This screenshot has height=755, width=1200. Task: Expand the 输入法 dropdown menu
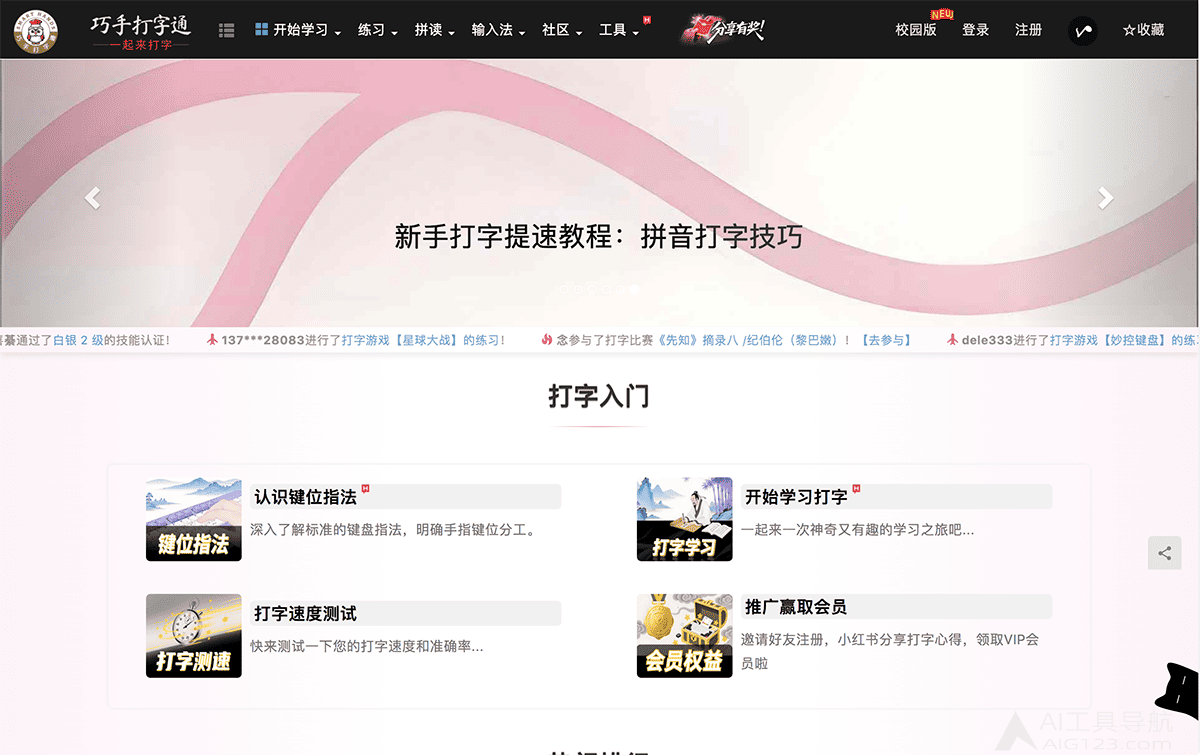point(499,30)
